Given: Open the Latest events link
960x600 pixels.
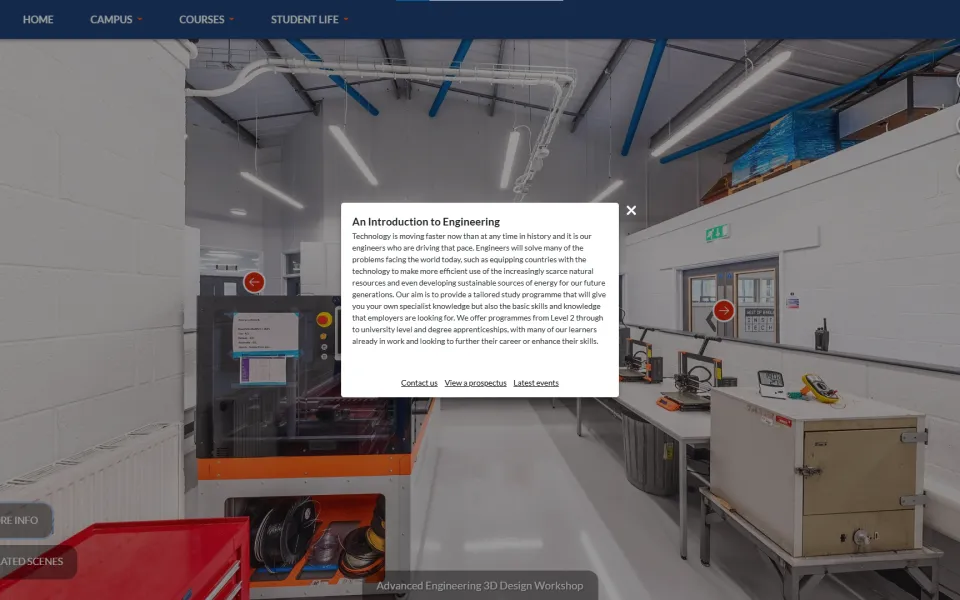Looking at the screenshot, I should point(536,383).
